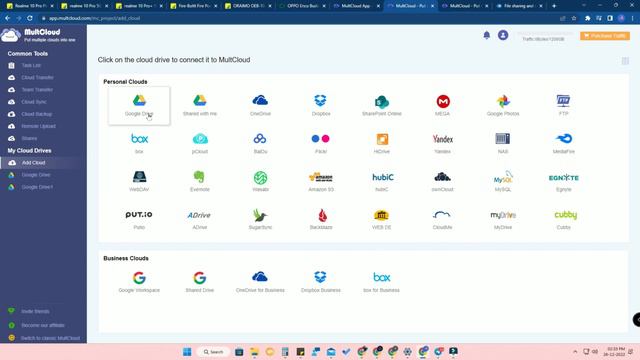This screenshot has height=360, width=640.
Task: Select SugarSync cloud
Action: (x=260, y=219)
